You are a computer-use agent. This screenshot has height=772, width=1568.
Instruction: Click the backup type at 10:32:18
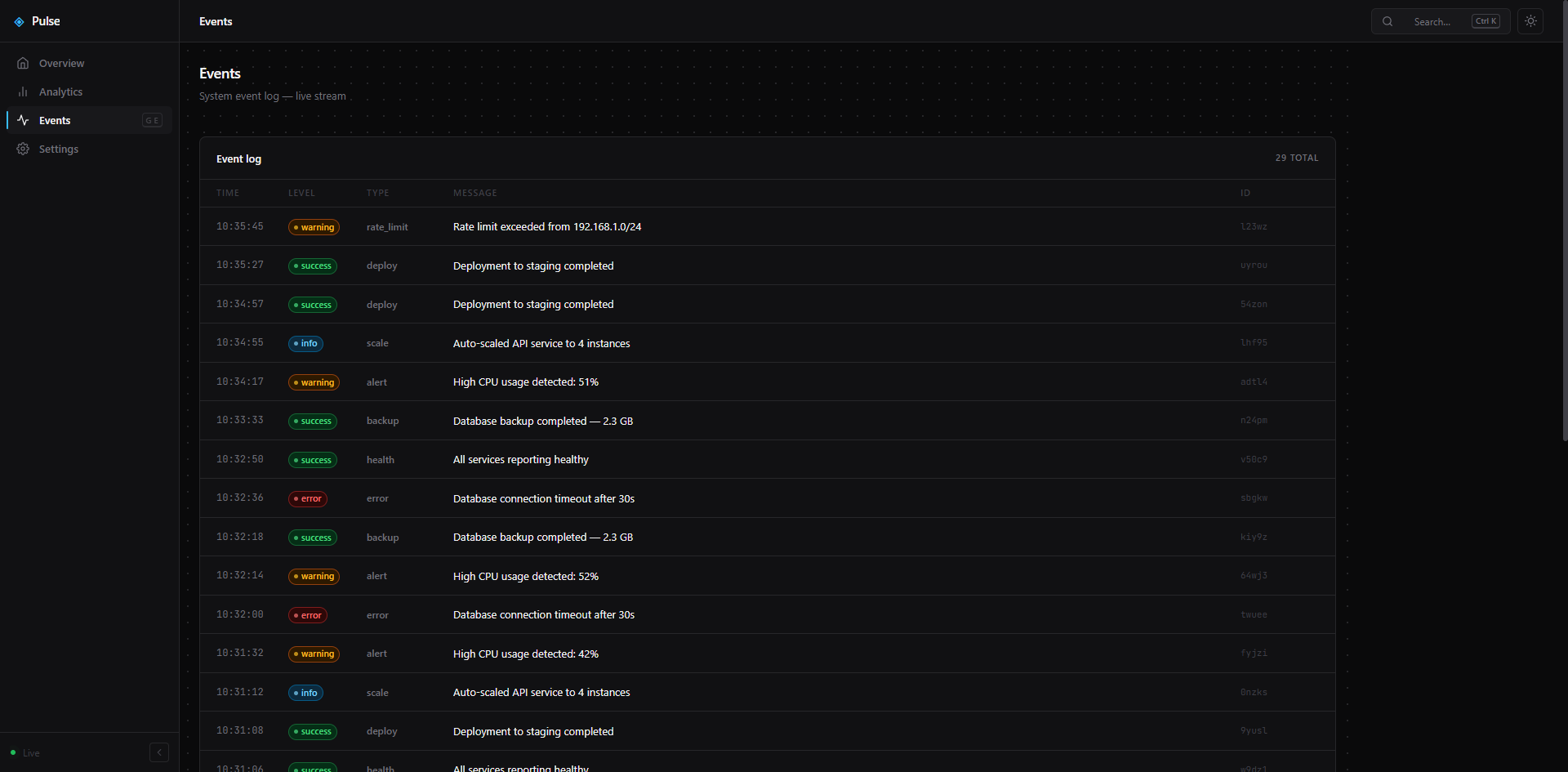pyautogui.click(x=382, y=538)
